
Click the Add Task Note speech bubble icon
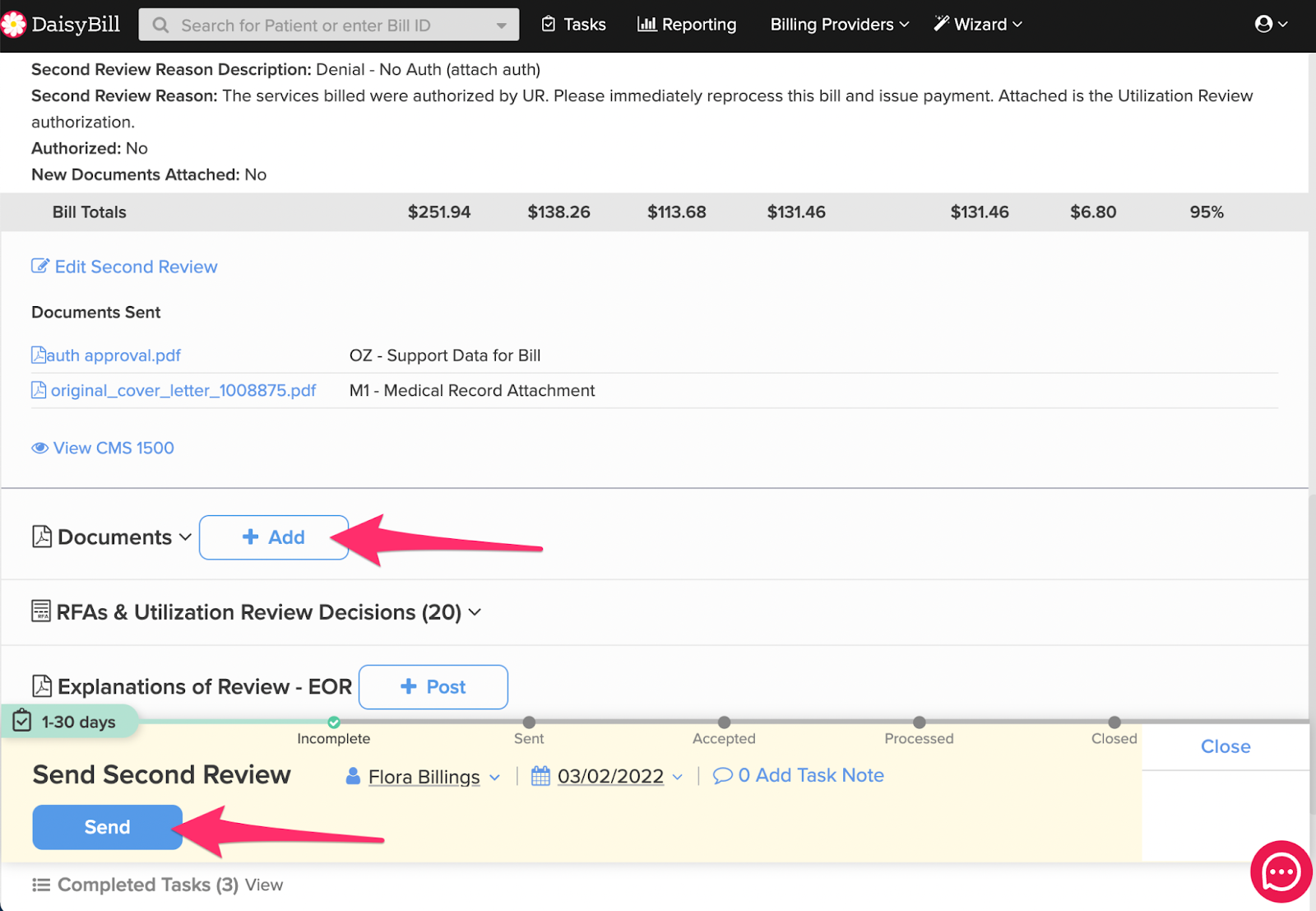pos(722,776)
